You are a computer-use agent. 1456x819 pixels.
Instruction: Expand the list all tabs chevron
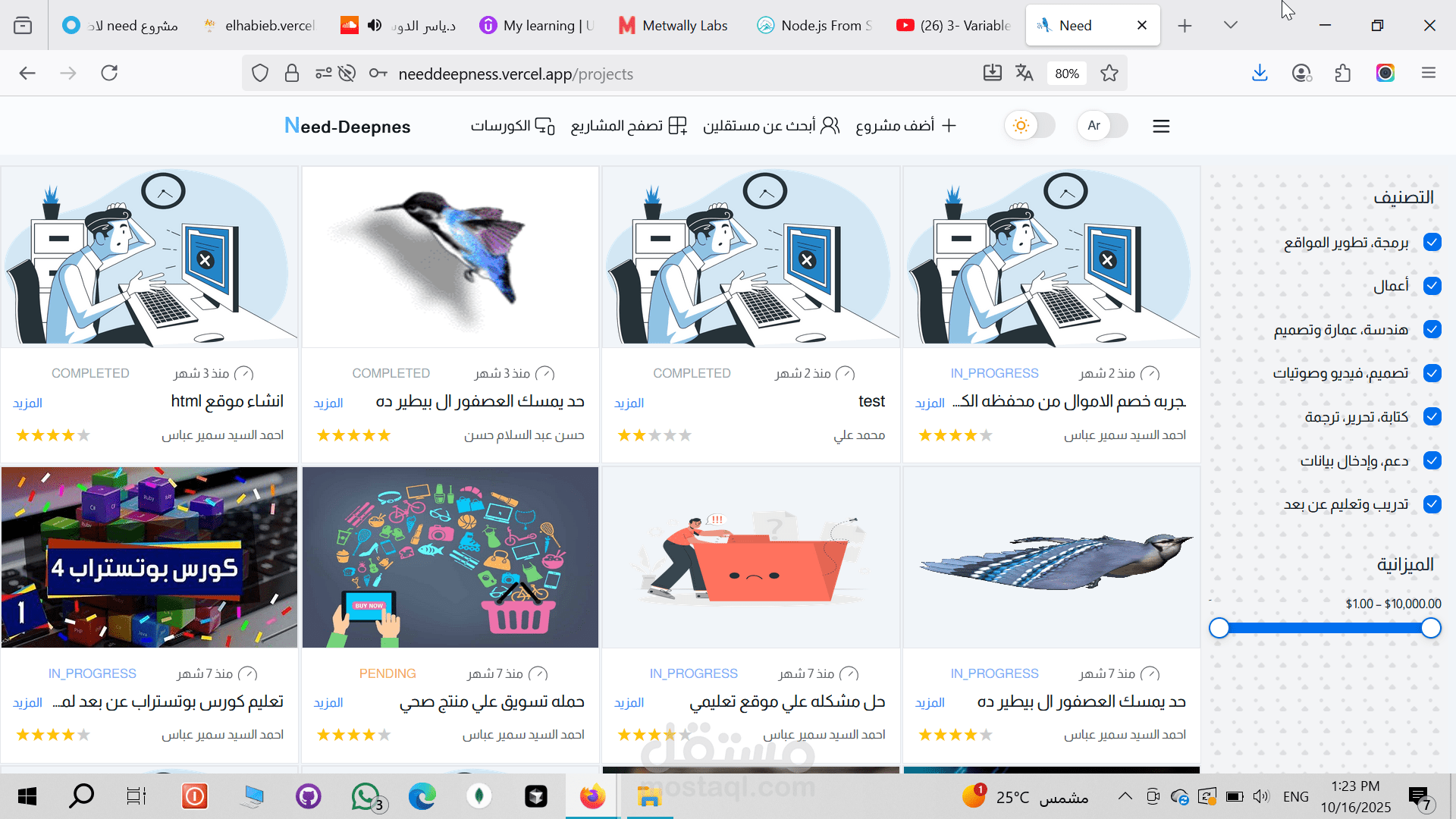1231,25
